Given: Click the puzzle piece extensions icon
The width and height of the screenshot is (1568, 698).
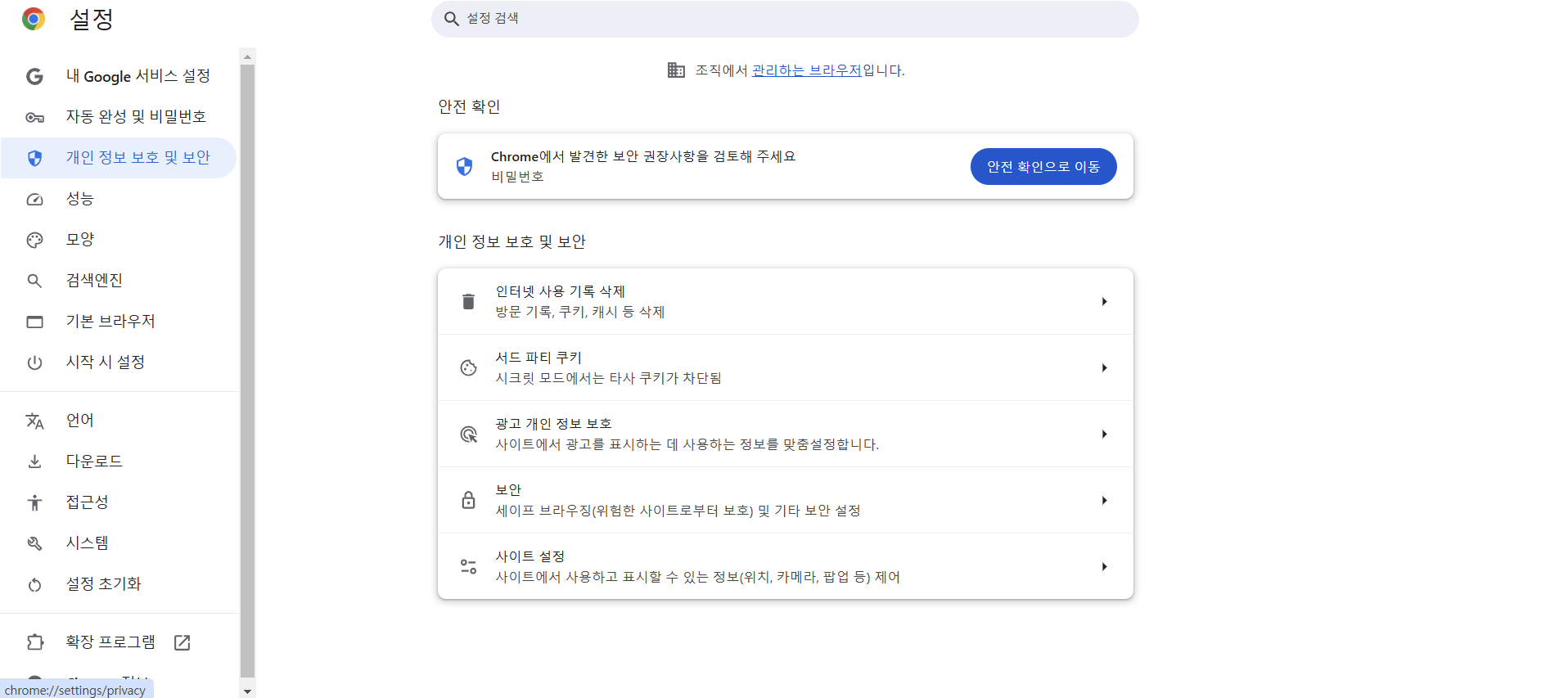Looking at the screenshot, I should [x=34, y=642].
